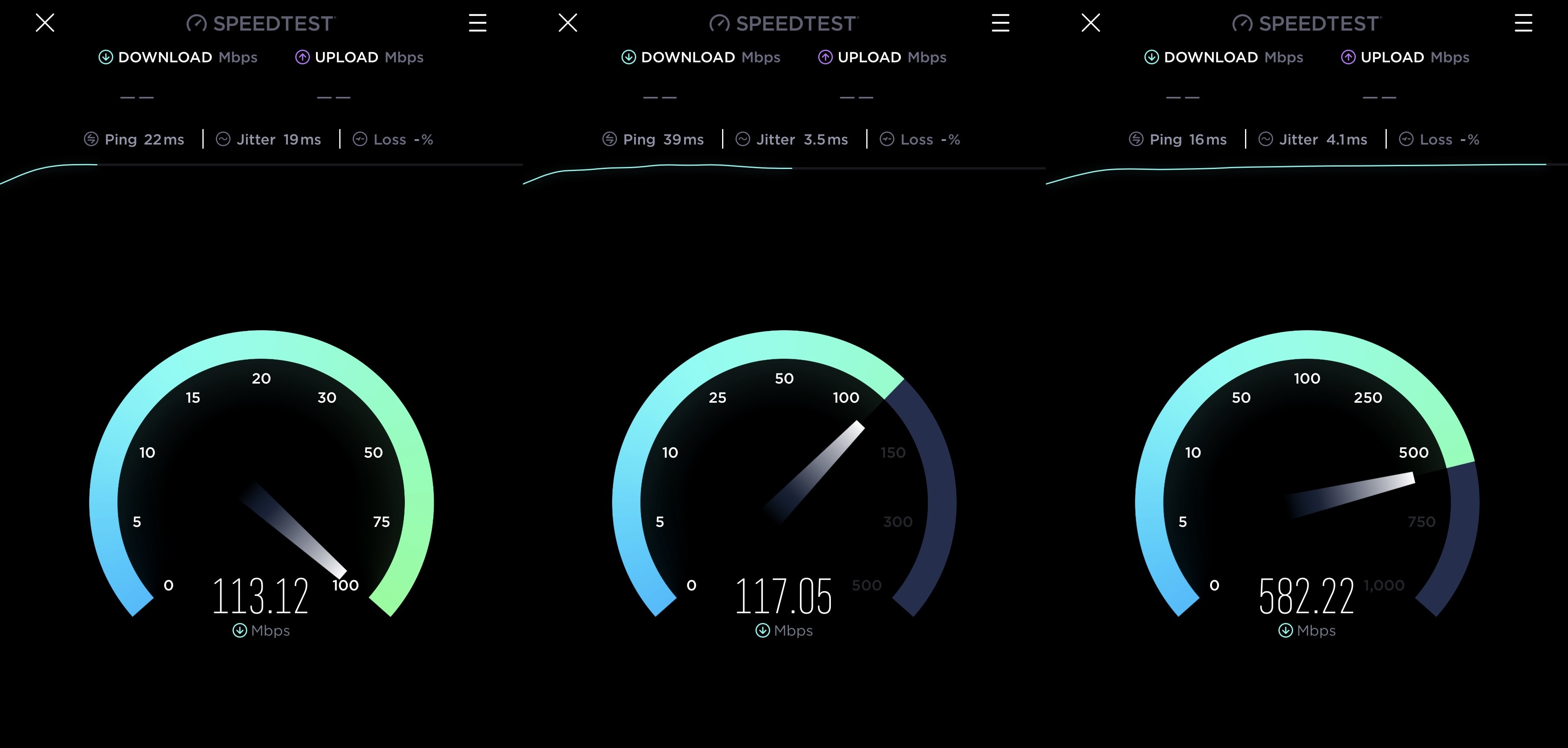Click the Speedtest logo in the left panel

tap(261, 23)
